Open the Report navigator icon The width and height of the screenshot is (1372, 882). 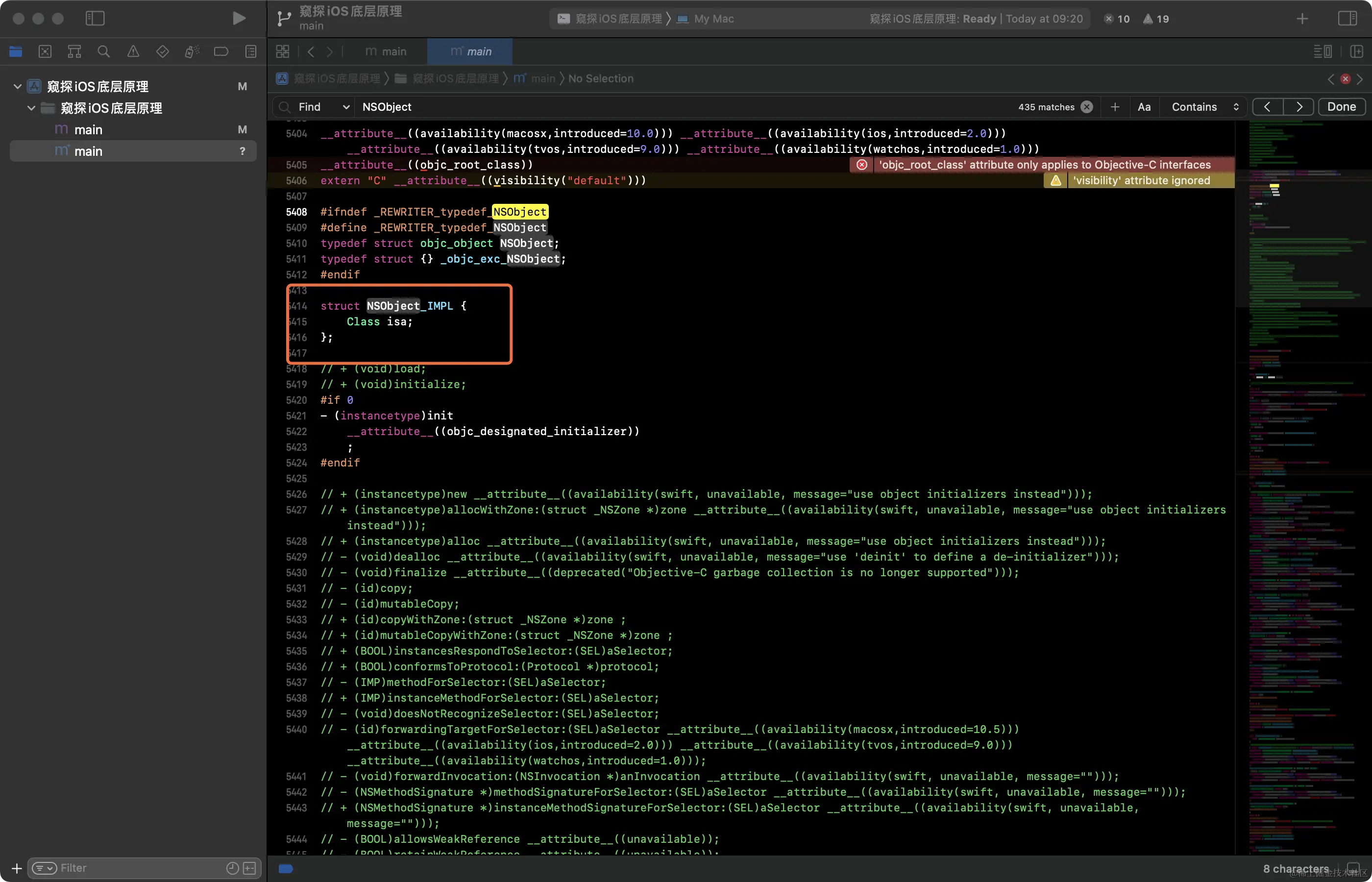pyautogui.click(x=251, y=51)
